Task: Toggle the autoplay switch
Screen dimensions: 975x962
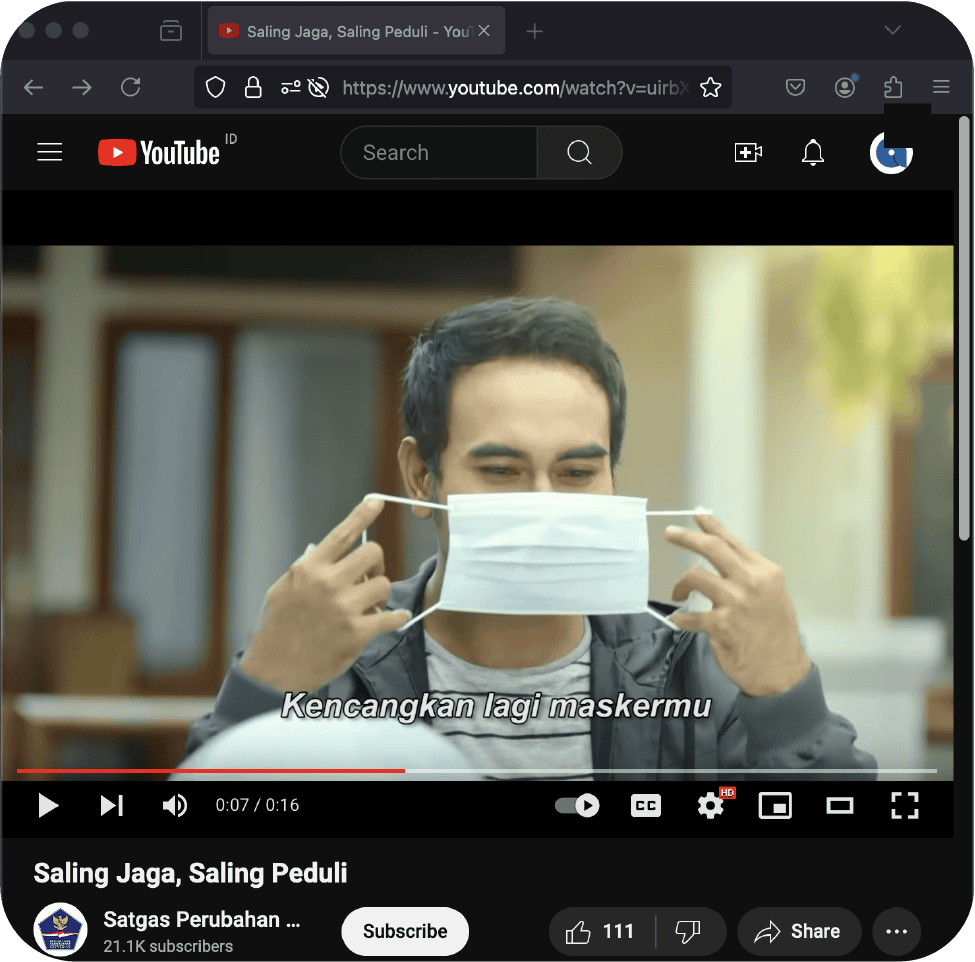Action: [577, 805]
